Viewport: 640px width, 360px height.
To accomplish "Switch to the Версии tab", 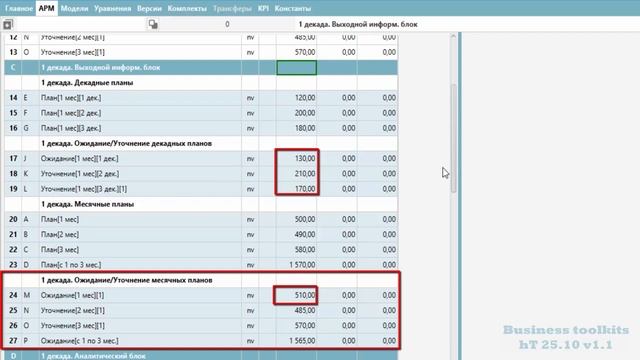I will pyautogui.click(x=149, y=8).
